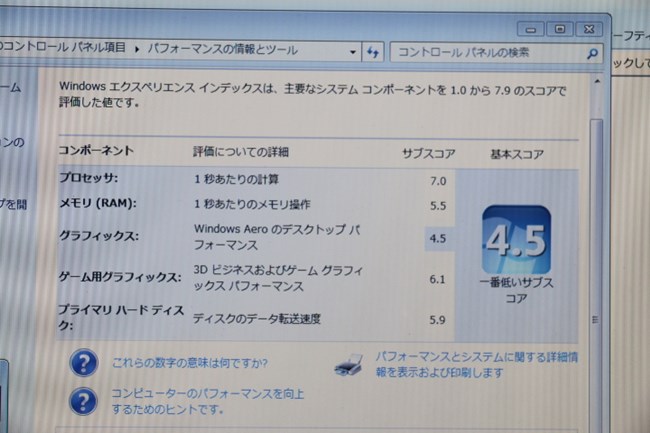Maximize the Control Panel window
650x433 pixels.
pyautogui.click(x=560, y=29)
